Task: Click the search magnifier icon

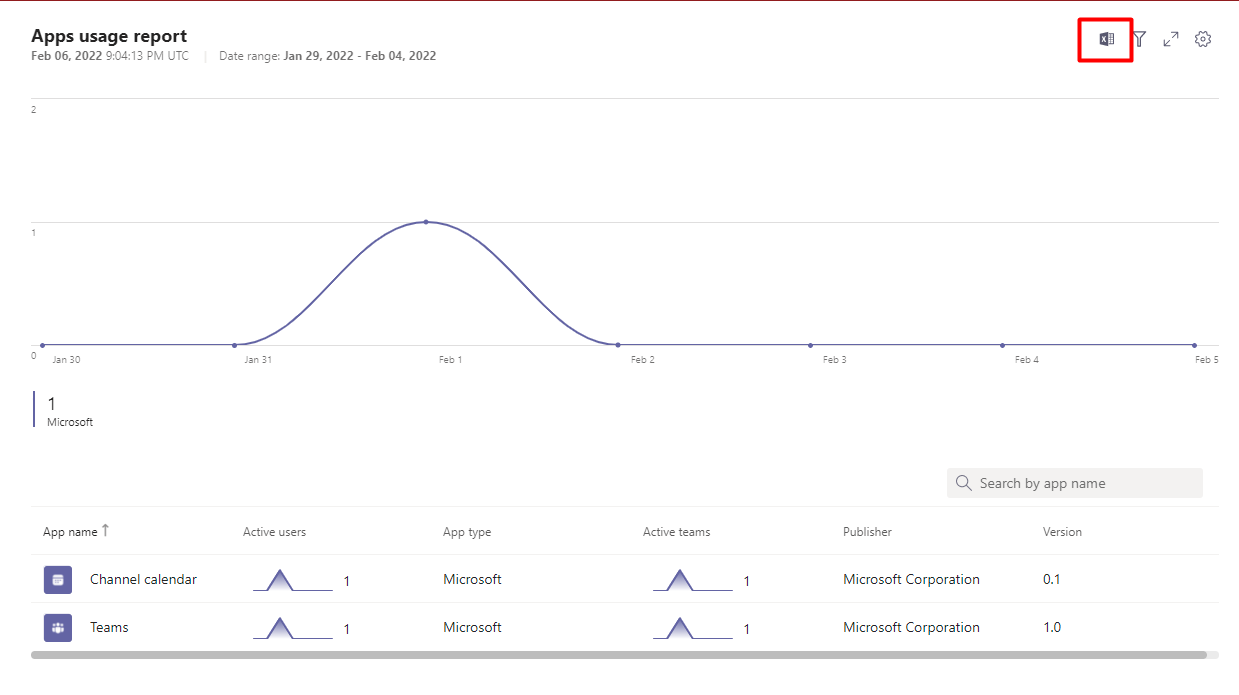Action: pos(964,483)
